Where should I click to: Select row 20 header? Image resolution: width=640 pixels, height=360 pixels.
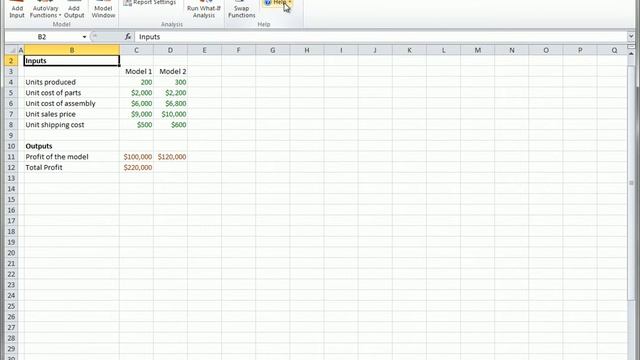coord(11,253)
